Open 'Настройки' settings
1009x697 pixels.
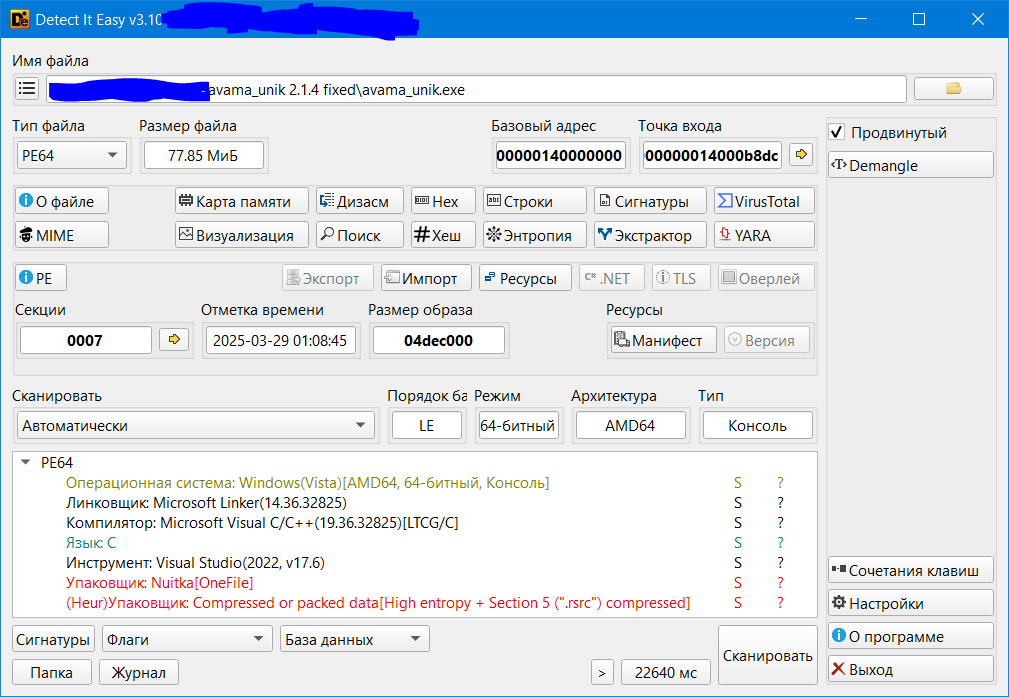click(x=911, y=603)
